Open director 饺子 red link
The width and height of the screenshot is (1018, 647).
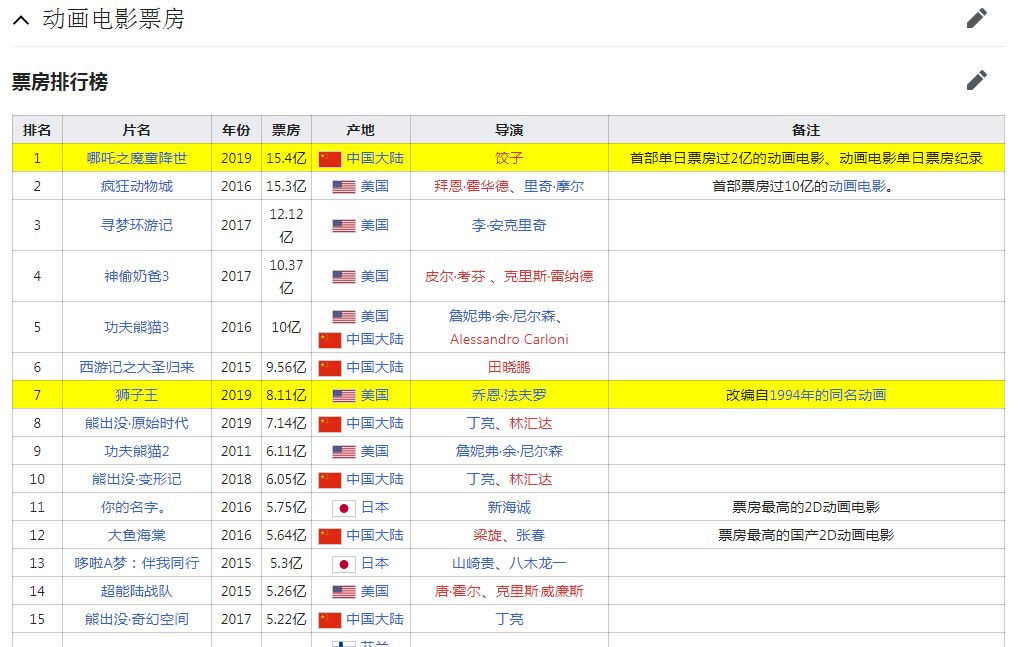tap(509, 158)
